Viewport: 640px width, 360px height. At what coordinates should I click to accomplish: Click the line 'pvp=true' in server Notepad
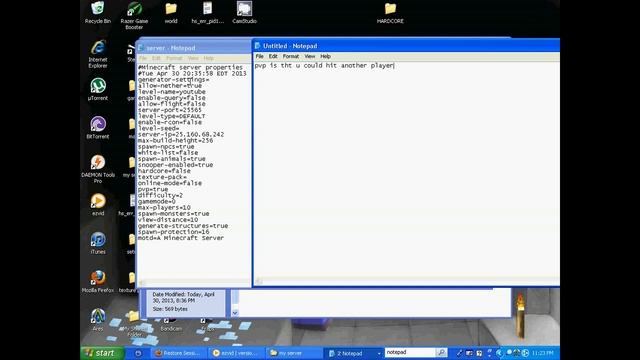153,189
